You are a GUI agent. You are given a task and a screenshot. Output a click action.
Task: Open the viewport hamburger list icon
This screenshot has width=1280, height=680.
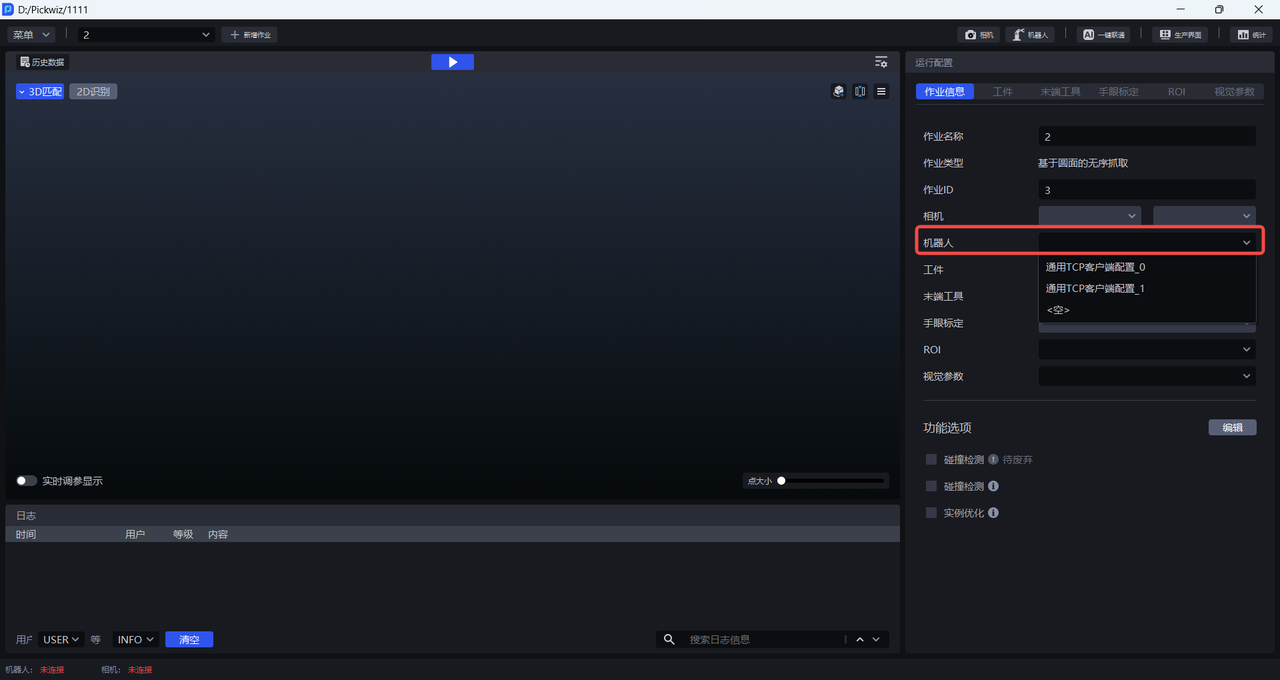click(881, 91)
